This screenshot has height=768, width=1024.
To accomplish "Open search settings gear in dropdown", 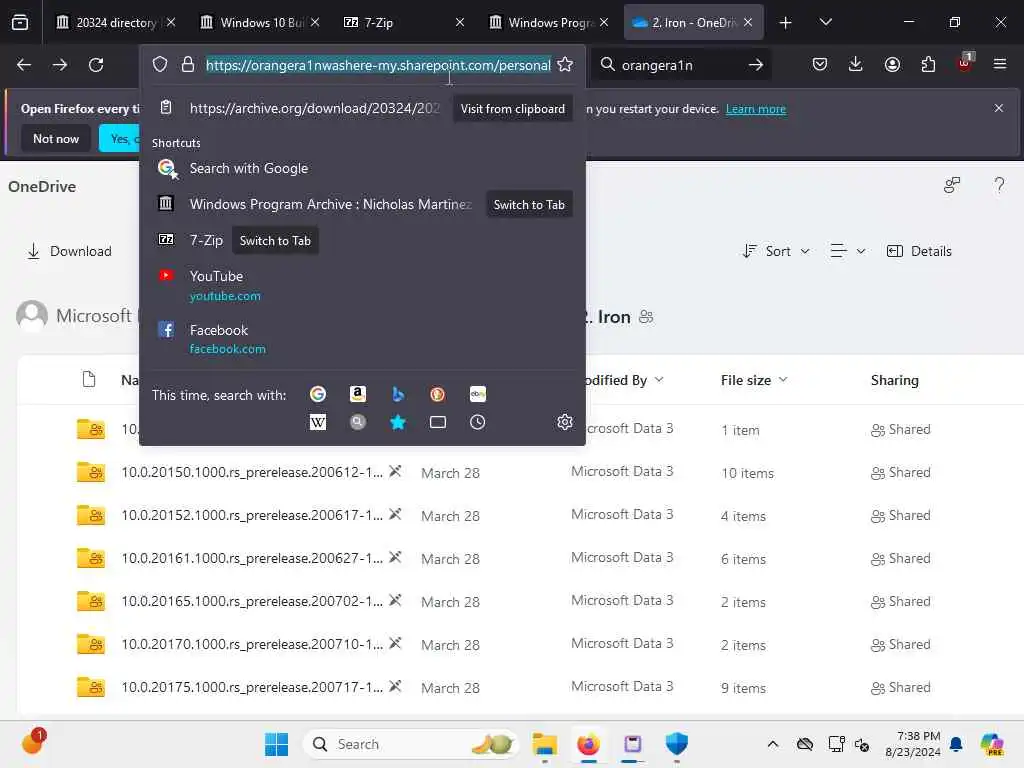I will 565,422.
